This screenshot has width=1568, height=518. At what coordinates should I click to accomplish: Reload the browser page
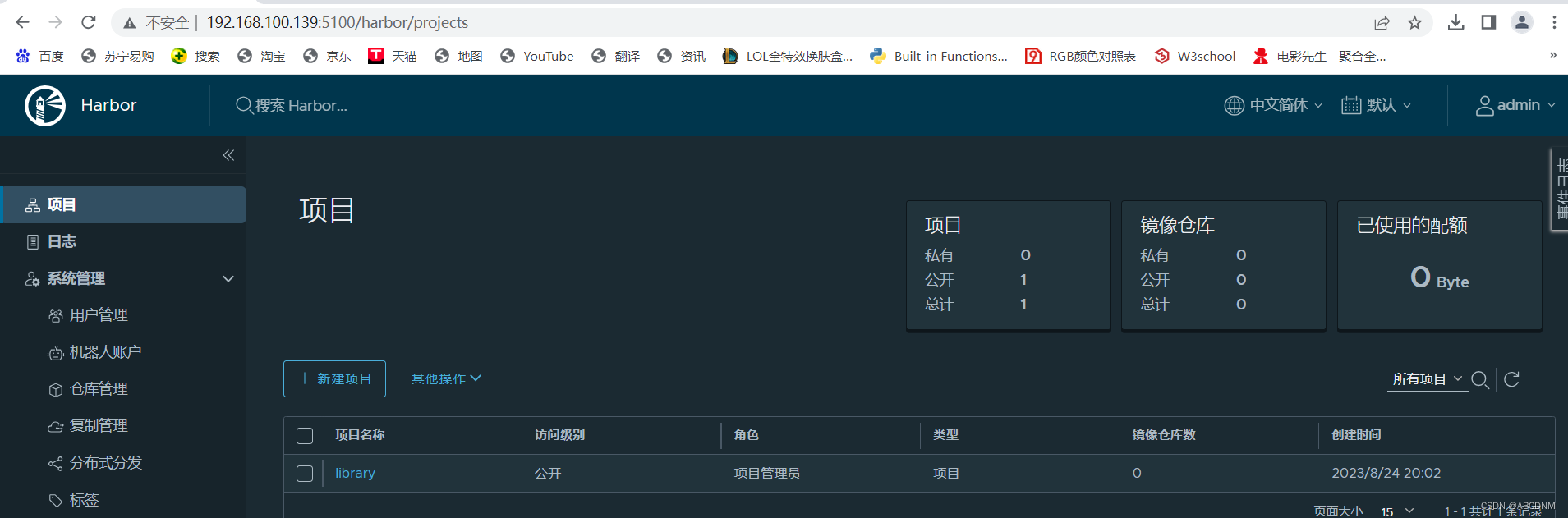pos(89,22)
